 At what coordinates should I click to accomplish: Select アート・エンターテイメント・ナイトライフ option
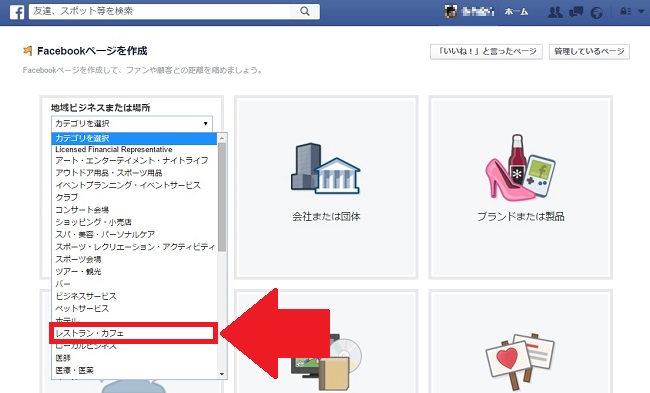pyautogui.click(x=134, y=160)
